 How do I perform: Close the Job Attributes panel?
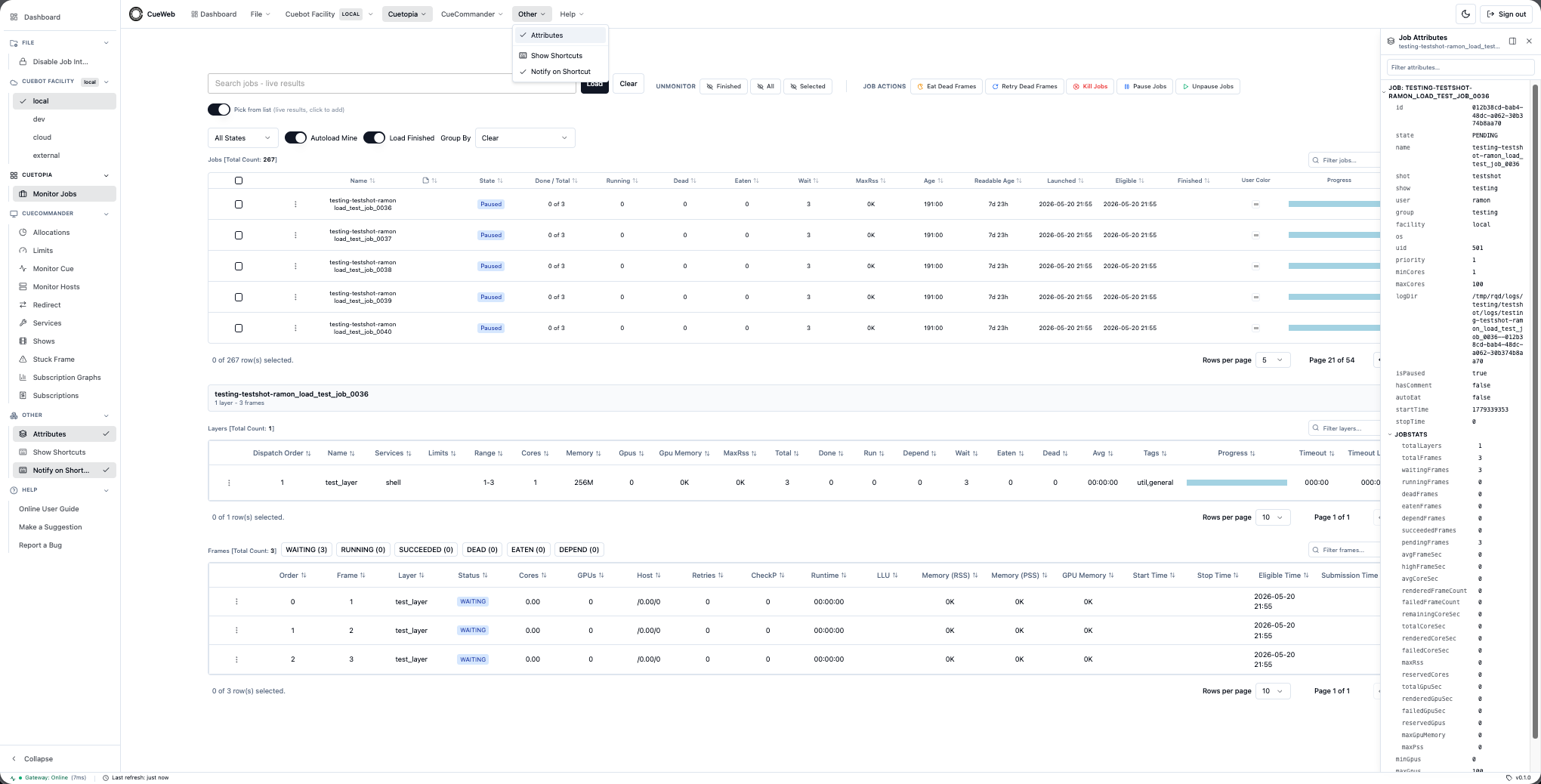pos(1529,41)
